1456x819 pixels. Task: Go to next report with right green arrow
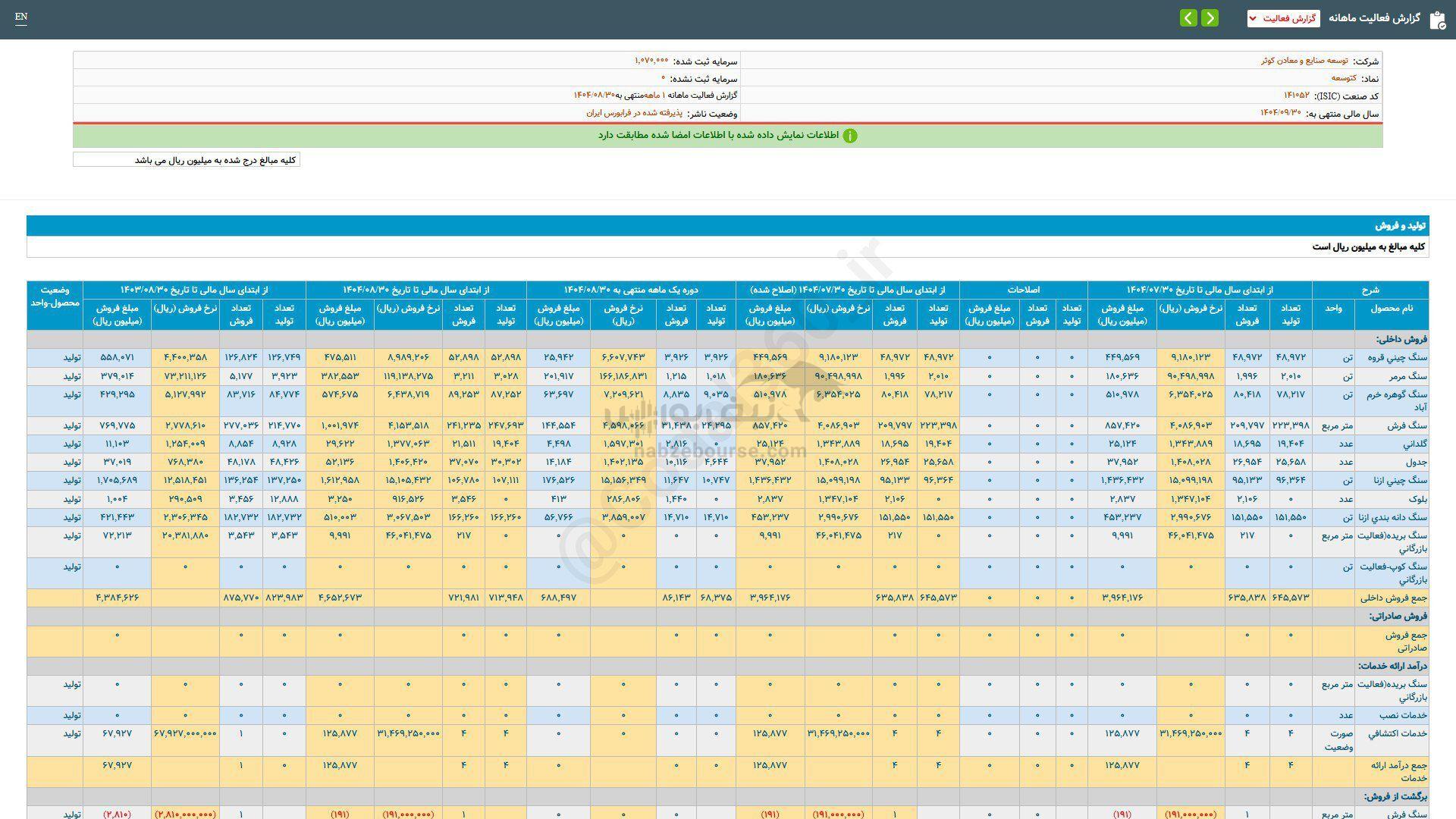1210,18
